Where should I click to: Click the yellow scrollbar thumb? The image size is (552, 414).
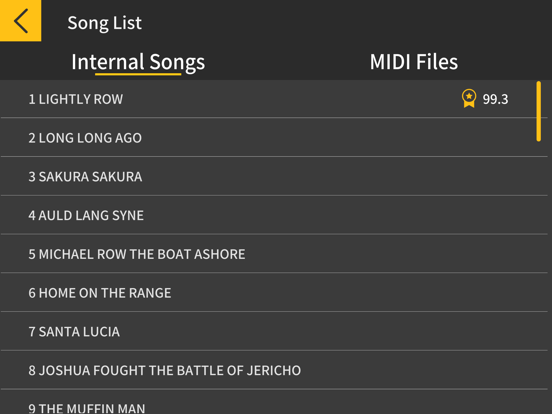coord(539,111)
